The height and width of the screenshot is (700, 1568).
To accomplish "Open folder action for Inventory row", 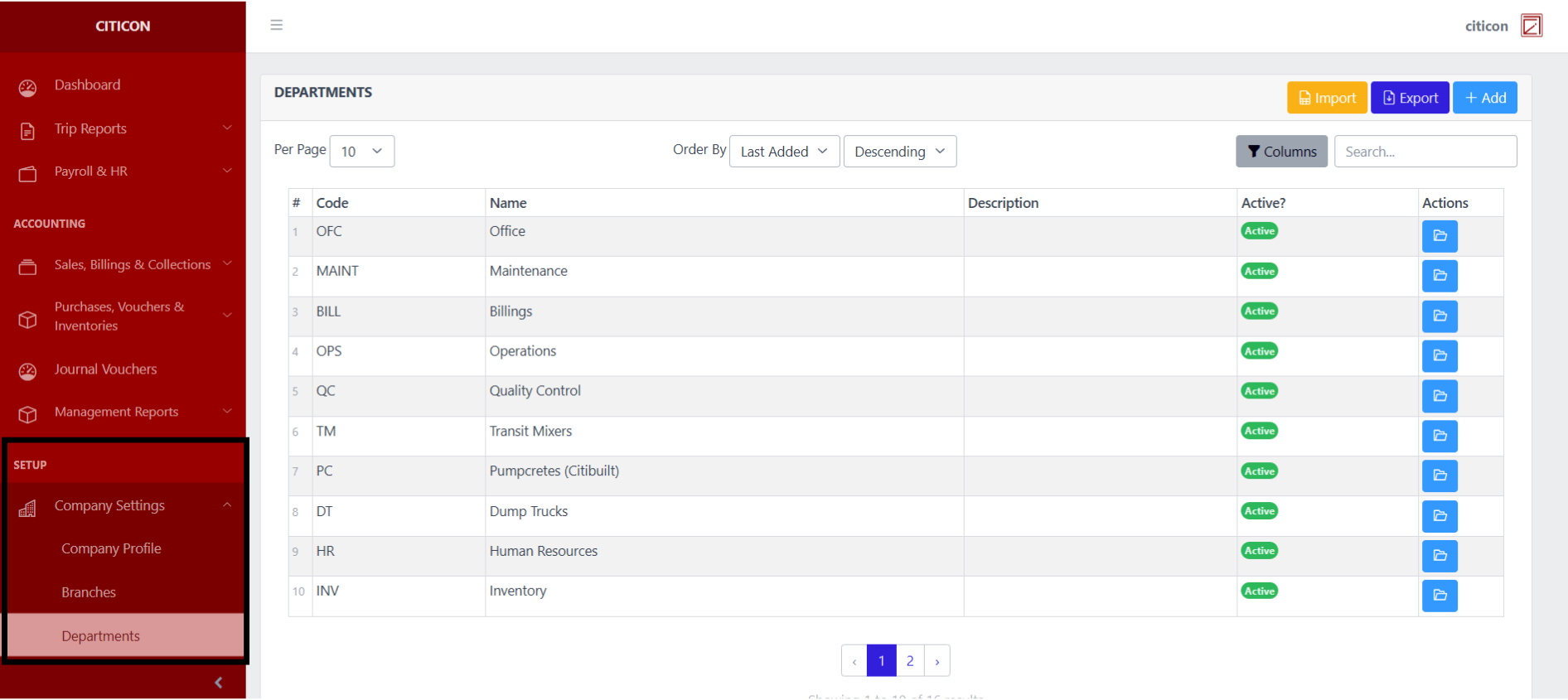I will coord(1440,596).
